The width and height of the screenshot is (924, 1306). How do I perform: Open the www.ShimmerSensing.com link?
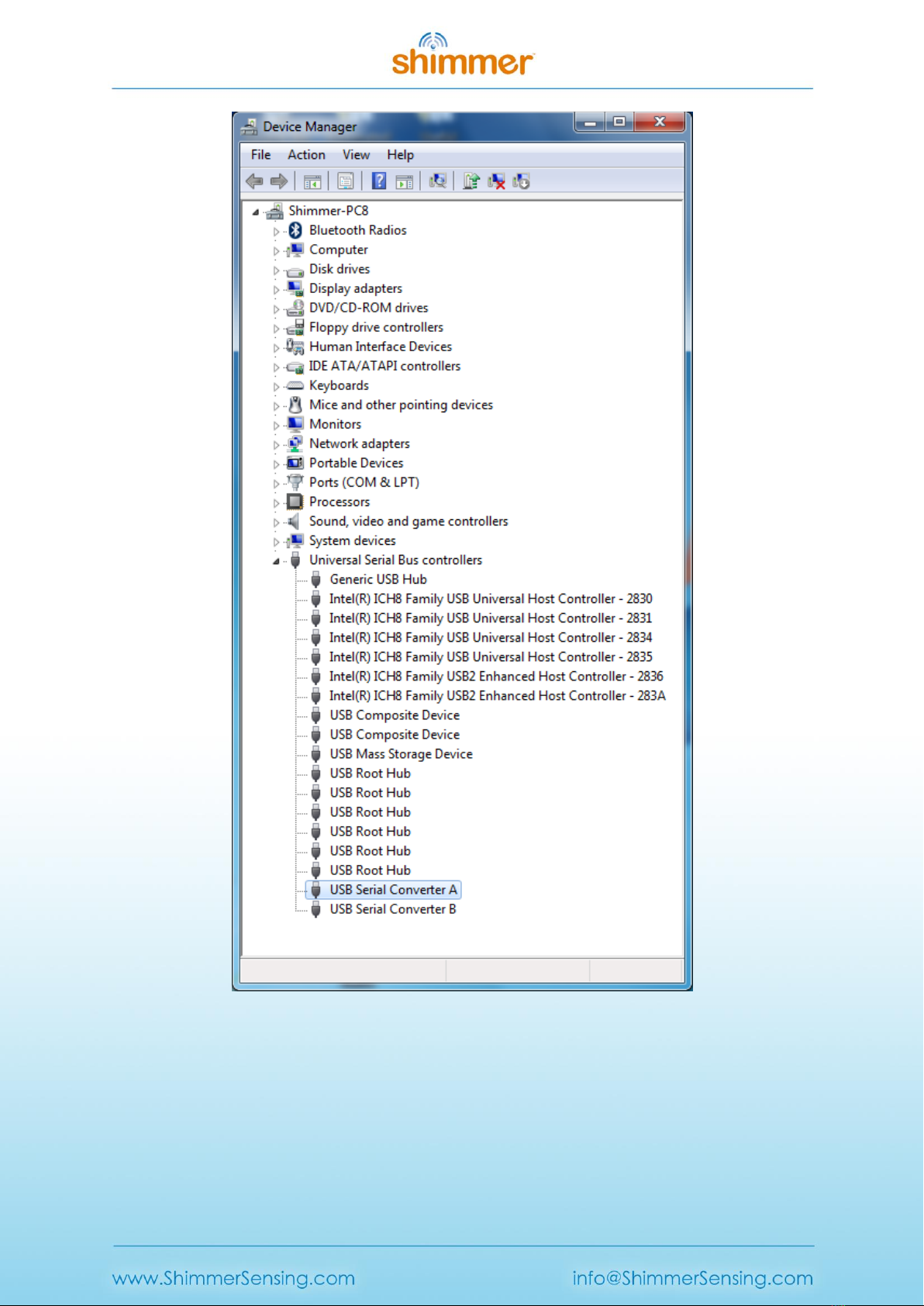pos(233,1278)
